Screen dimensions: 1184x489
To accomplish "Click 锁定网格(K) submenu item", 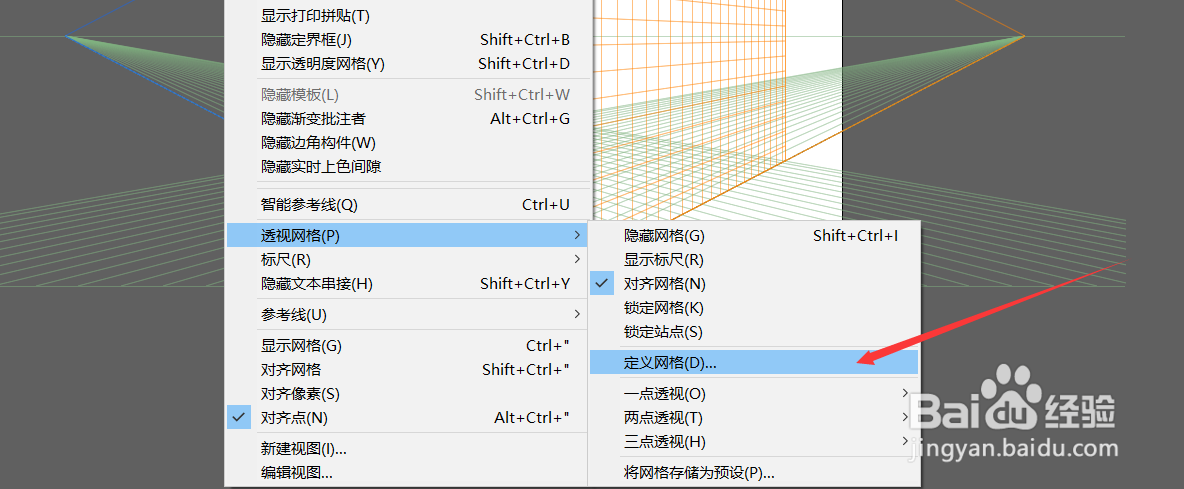I will 754,308.
